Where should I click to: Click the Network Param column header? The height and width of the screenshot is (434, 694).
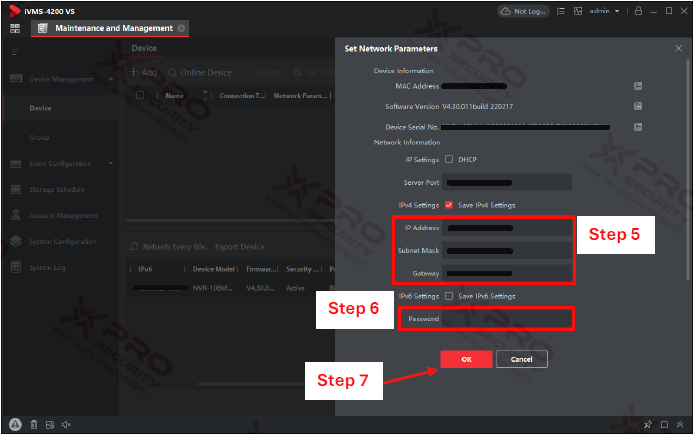pos(300,95)
